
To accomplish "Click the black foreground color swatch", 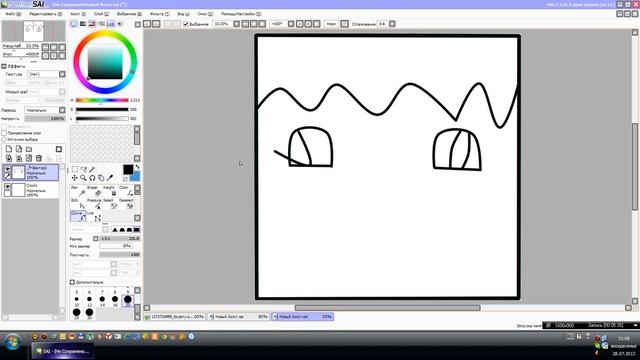I will click(x=128, y=169).
